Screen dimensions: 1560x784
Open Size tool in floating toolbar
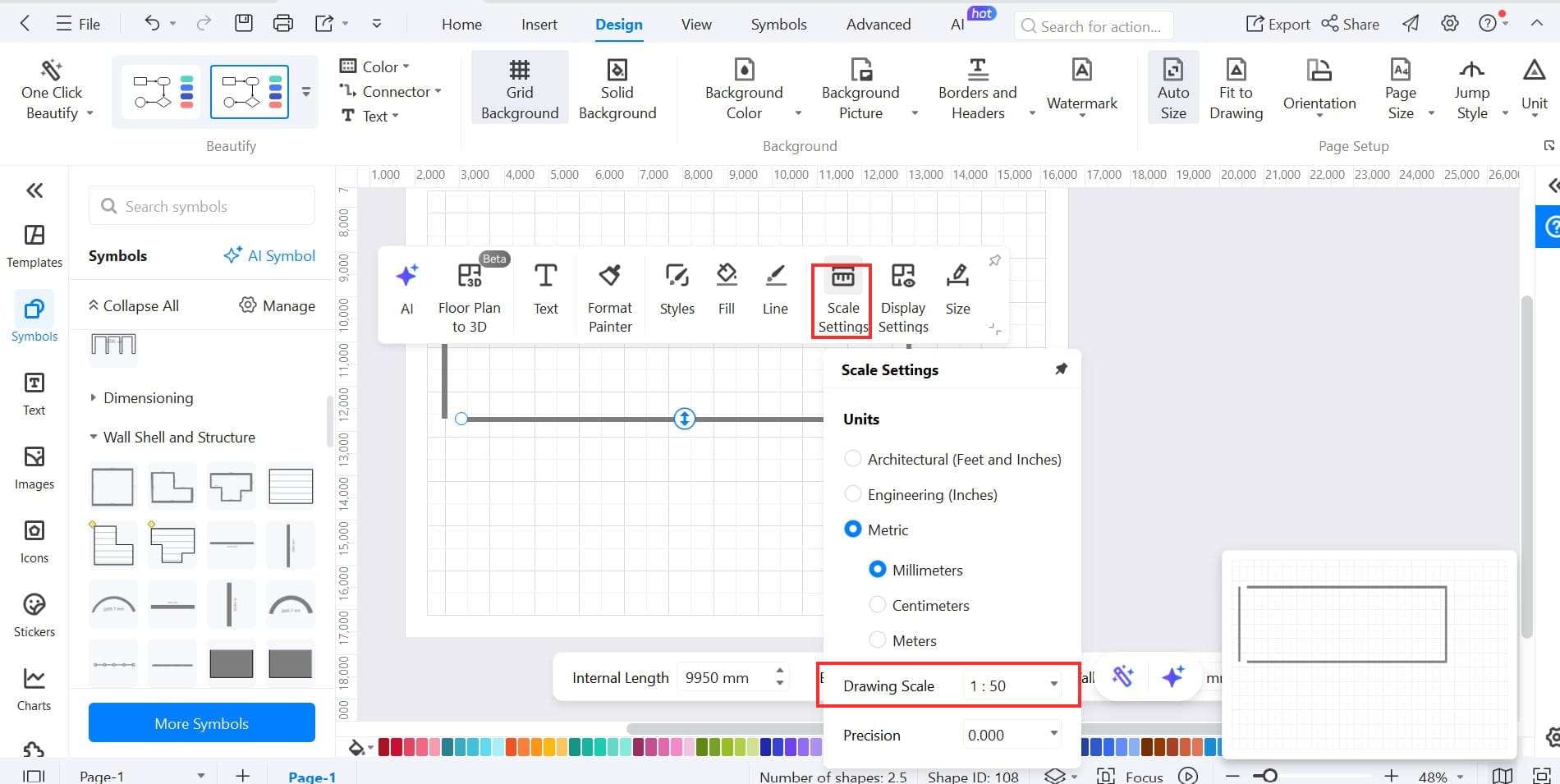pyautogui.click(x=957, y=290)
